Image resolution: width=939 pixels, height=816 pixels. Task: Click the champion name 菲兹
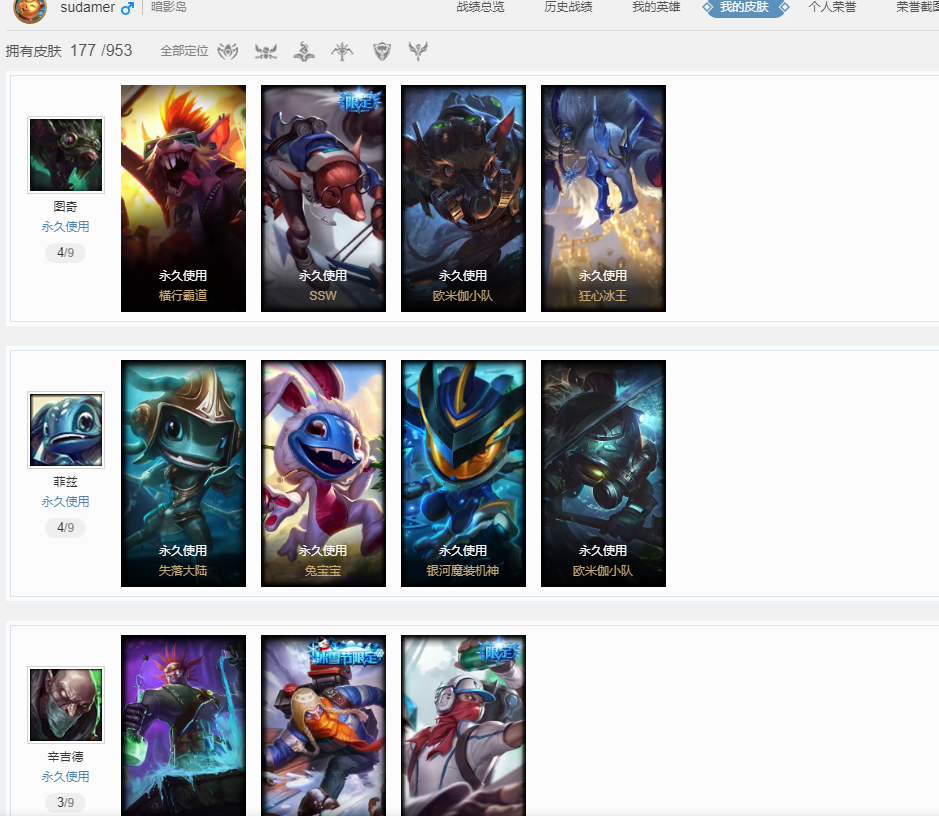[65, 481]
